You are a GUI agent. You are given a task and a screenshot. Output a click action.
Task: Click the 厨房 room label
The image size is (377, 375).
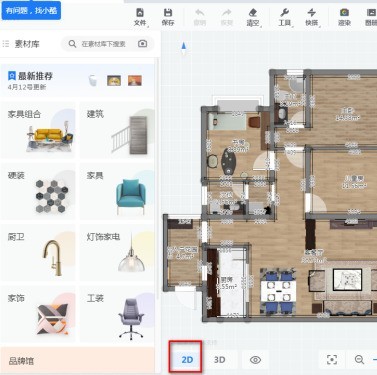pos(227,280)
